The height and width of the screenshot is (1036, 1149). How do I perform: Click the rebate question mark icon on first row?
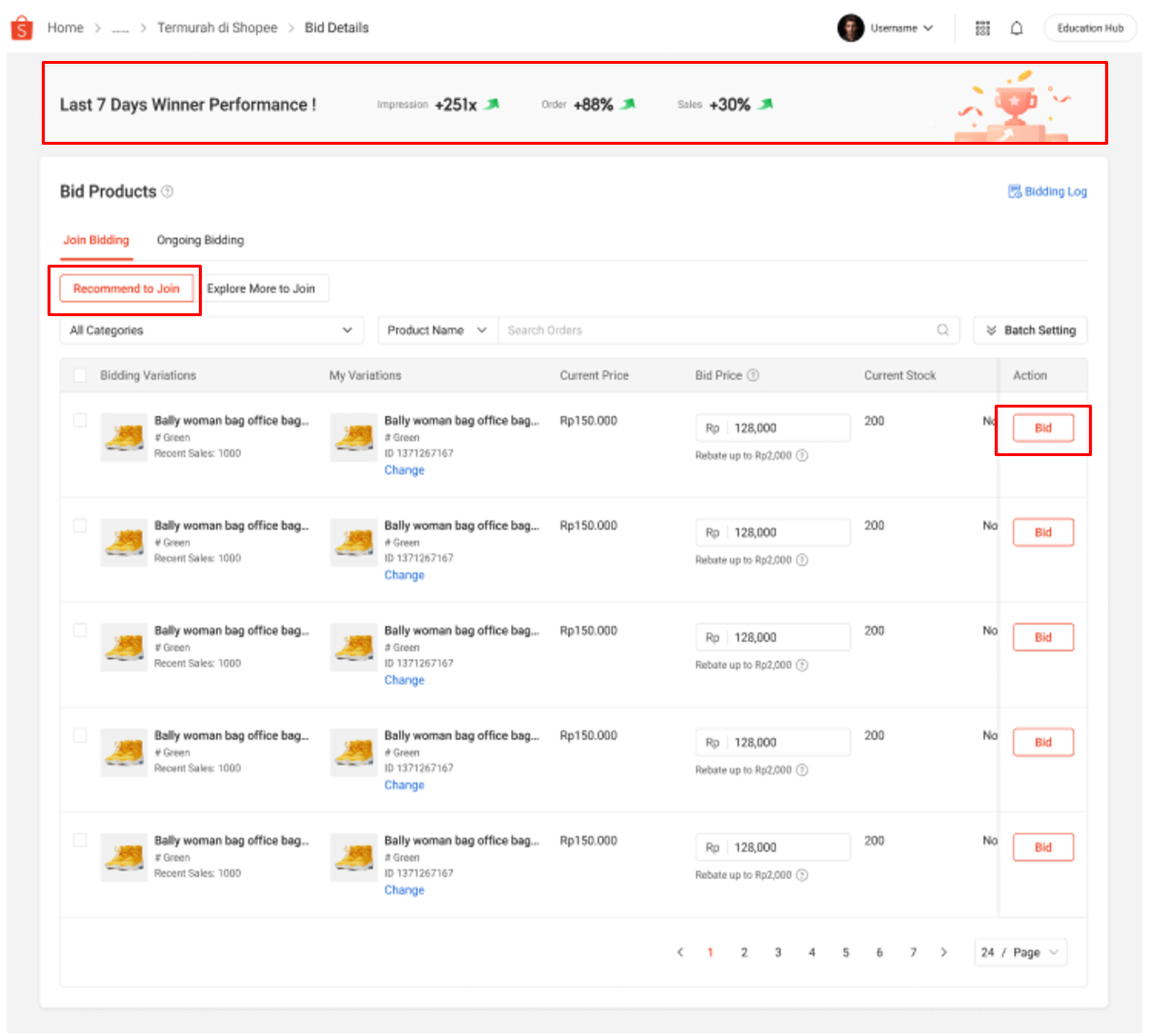click(801, 455)
